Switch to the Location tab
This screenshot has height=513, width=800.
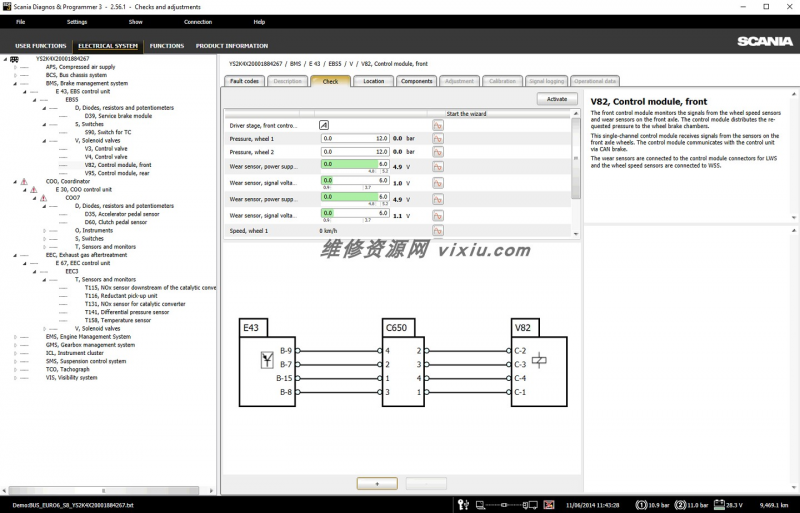[x=373, y=81]
